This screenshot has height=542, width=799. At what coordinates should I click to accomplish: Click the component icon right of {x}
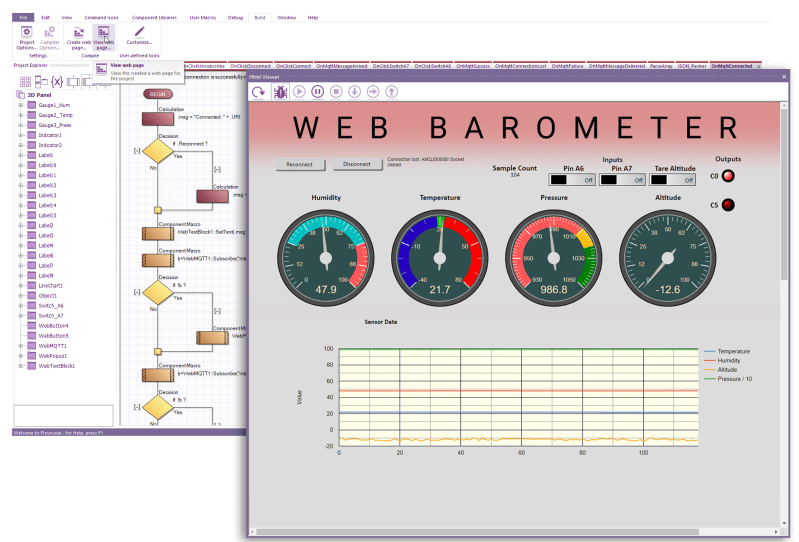(73, 82)
